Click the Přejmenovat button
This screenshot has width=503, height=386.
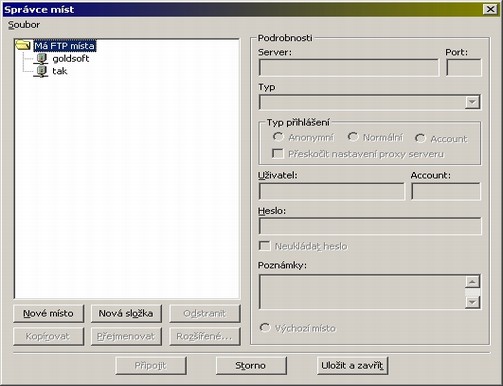click(x=126, y=336)
